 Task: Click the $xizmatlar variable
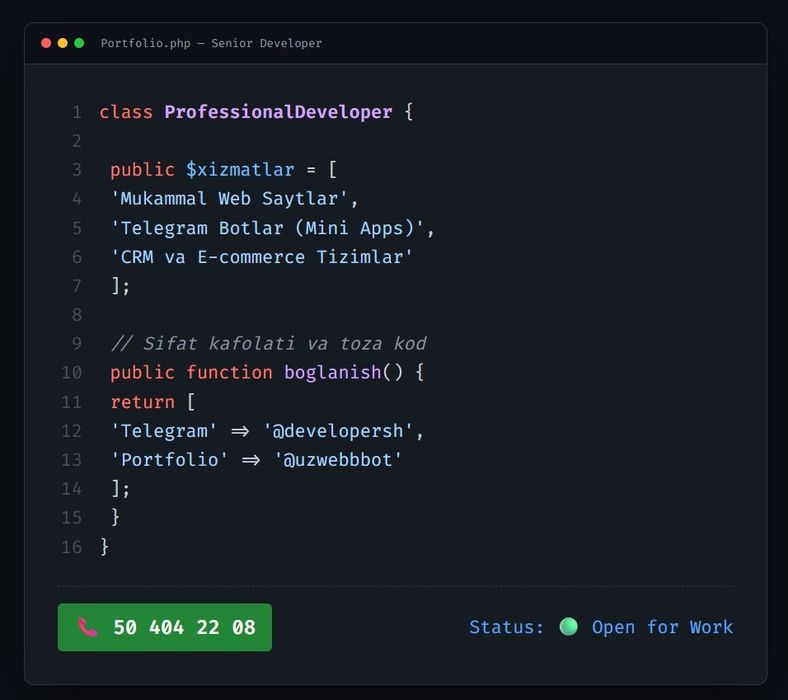(x=240, y=170)
